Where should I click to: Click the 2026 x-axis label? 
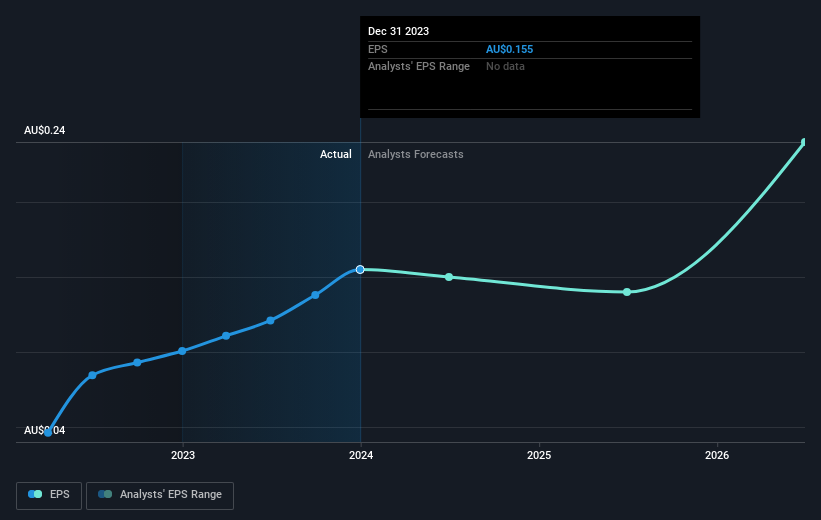point(717,455)
